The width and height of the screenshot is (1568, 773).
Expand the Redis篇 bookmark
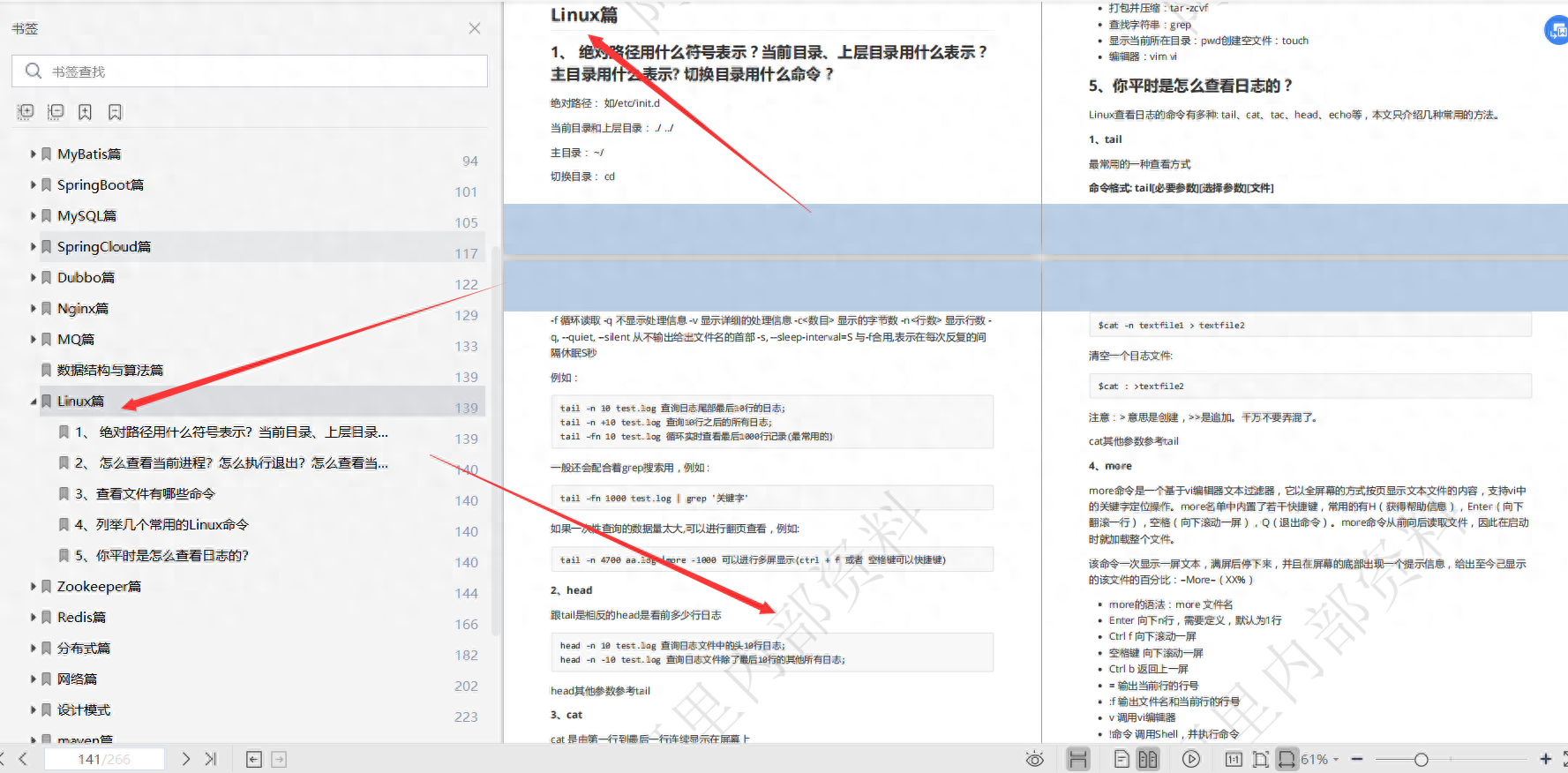[x=34, y=617]
